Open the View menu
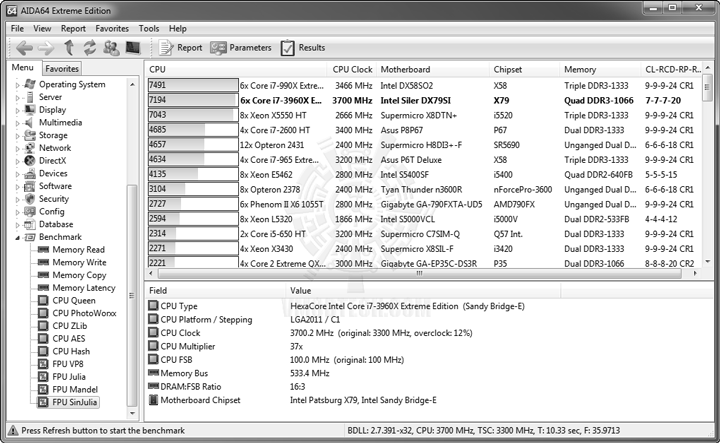The width and height of the screenshot is (720, 443). click(x=42, y=28)
